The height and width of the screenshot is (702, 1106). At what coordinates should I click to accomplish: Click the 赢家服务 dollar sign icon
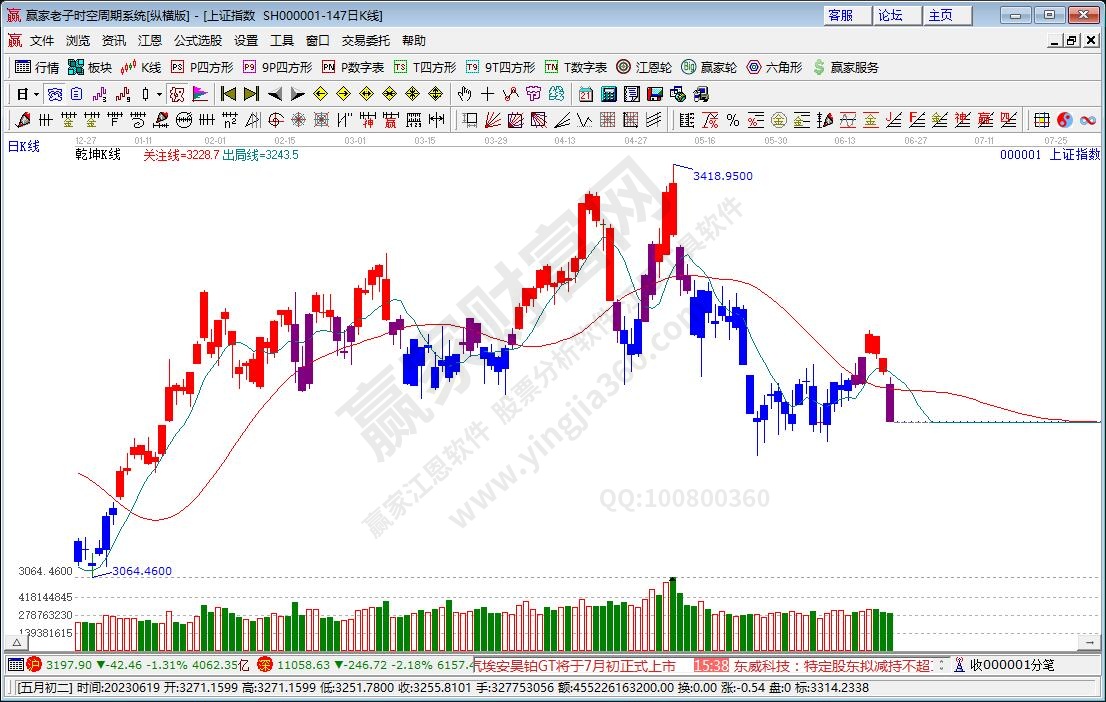[x=845, y=67]
